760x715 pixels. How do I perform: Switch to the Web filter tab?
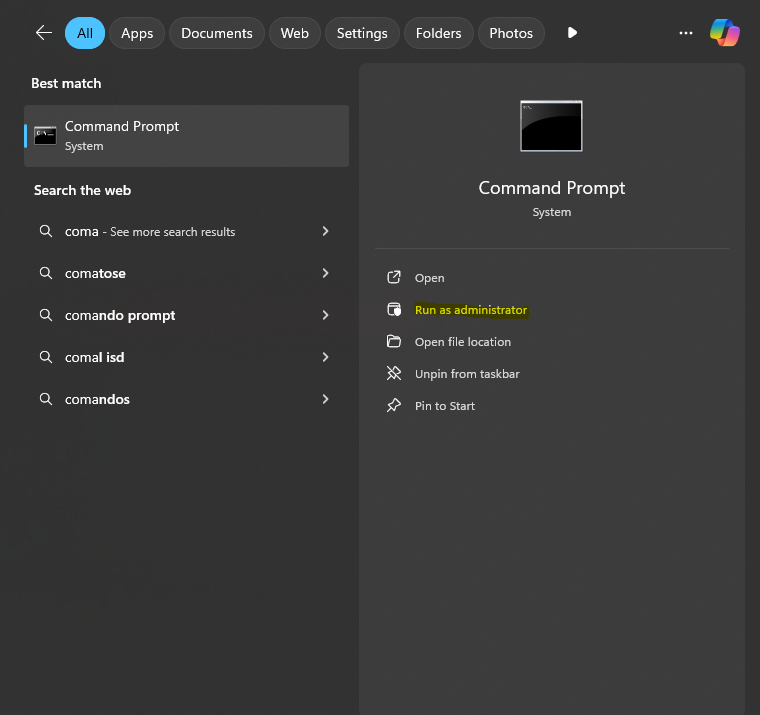295,33
